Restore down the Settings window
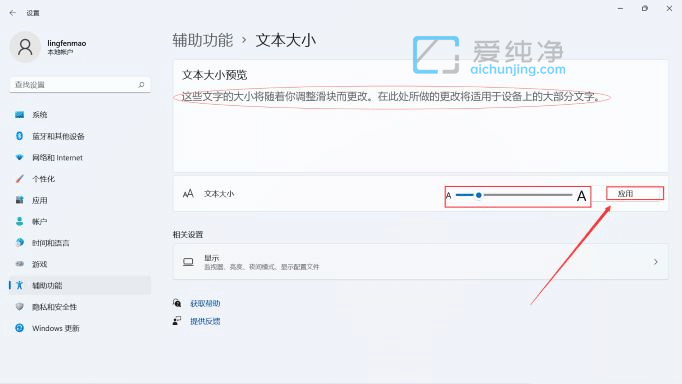The width and height of the screenshot is (682, 384). (x=645, y=8)
